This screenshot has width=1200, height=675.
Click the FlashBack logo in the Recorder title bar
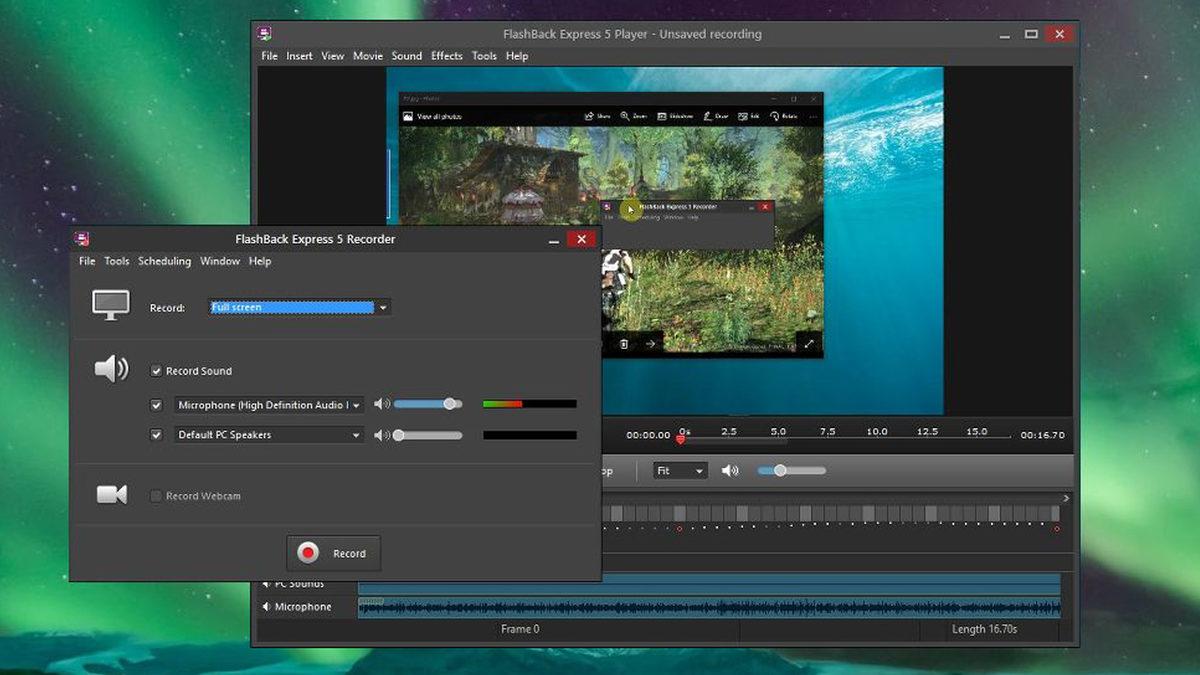coord(81,239)
